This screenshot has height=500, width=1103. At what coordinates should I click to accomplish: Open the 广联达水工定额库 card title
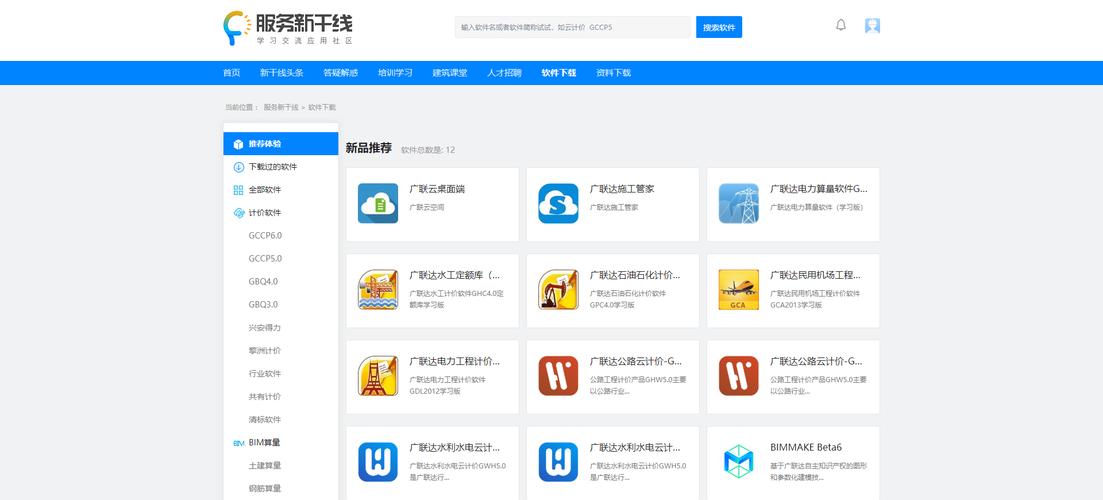coord(454,275)
